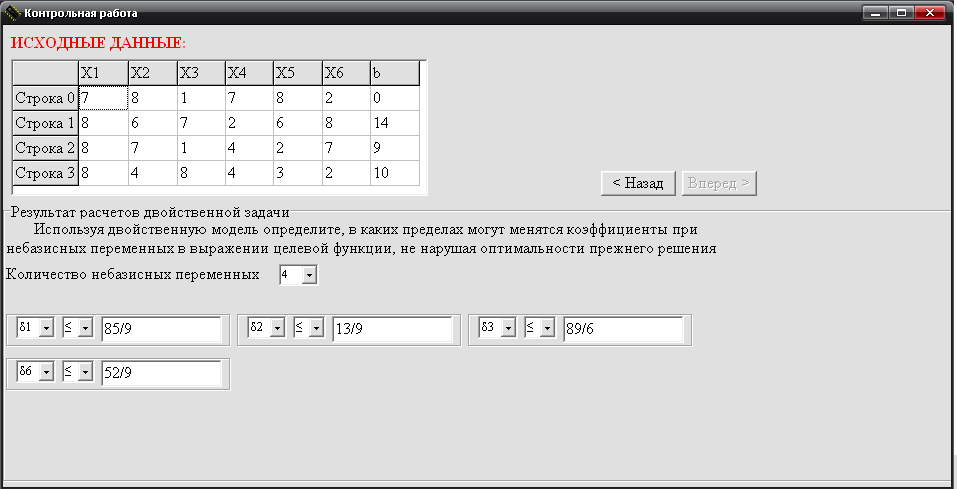Viewport: 957px width, 489px height.
Task: Click b cell with value 14
Action: pos(395,123)
